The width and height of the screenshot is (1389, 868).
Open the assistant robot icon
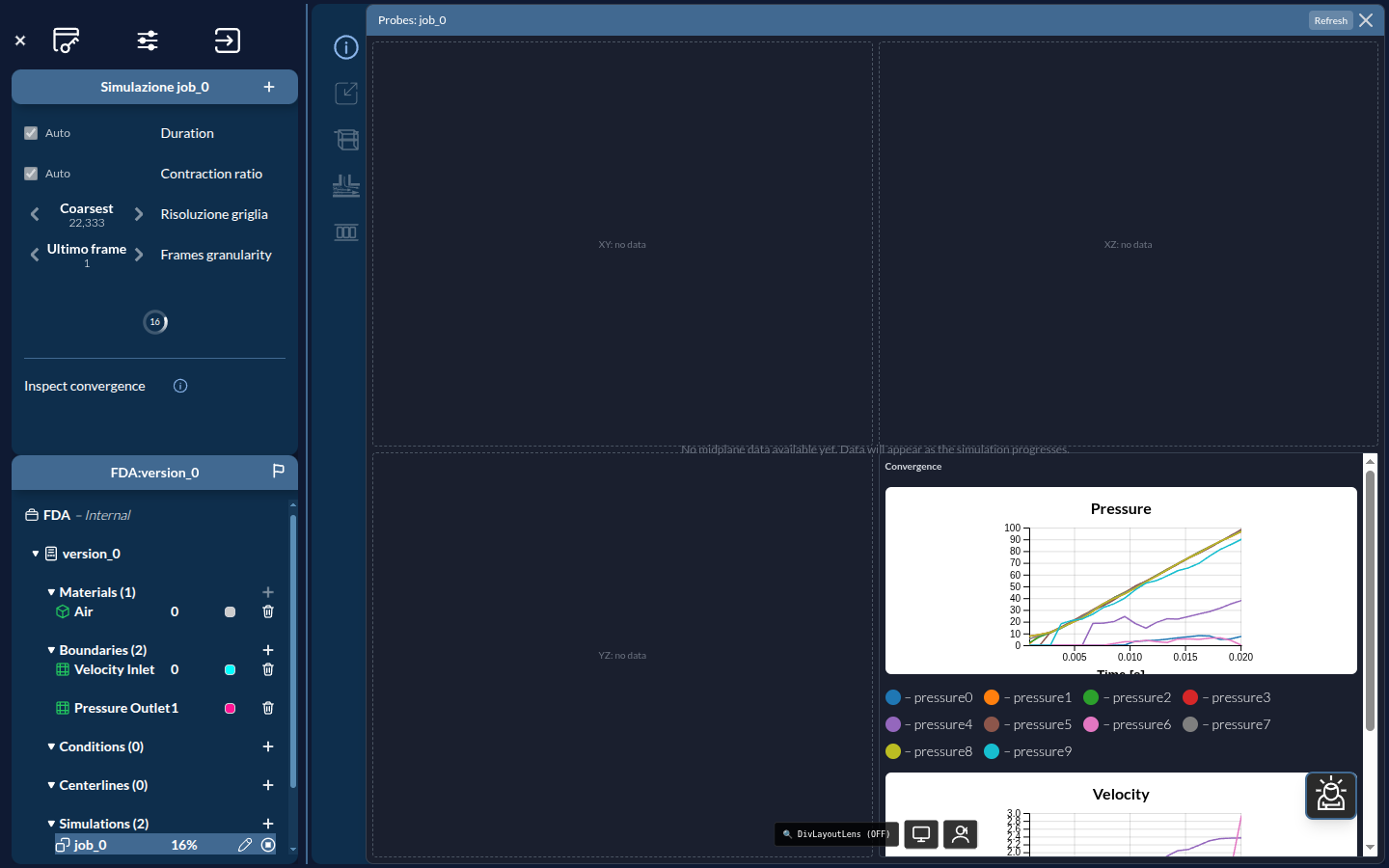pyautogui.click(x=1331, y=796)
